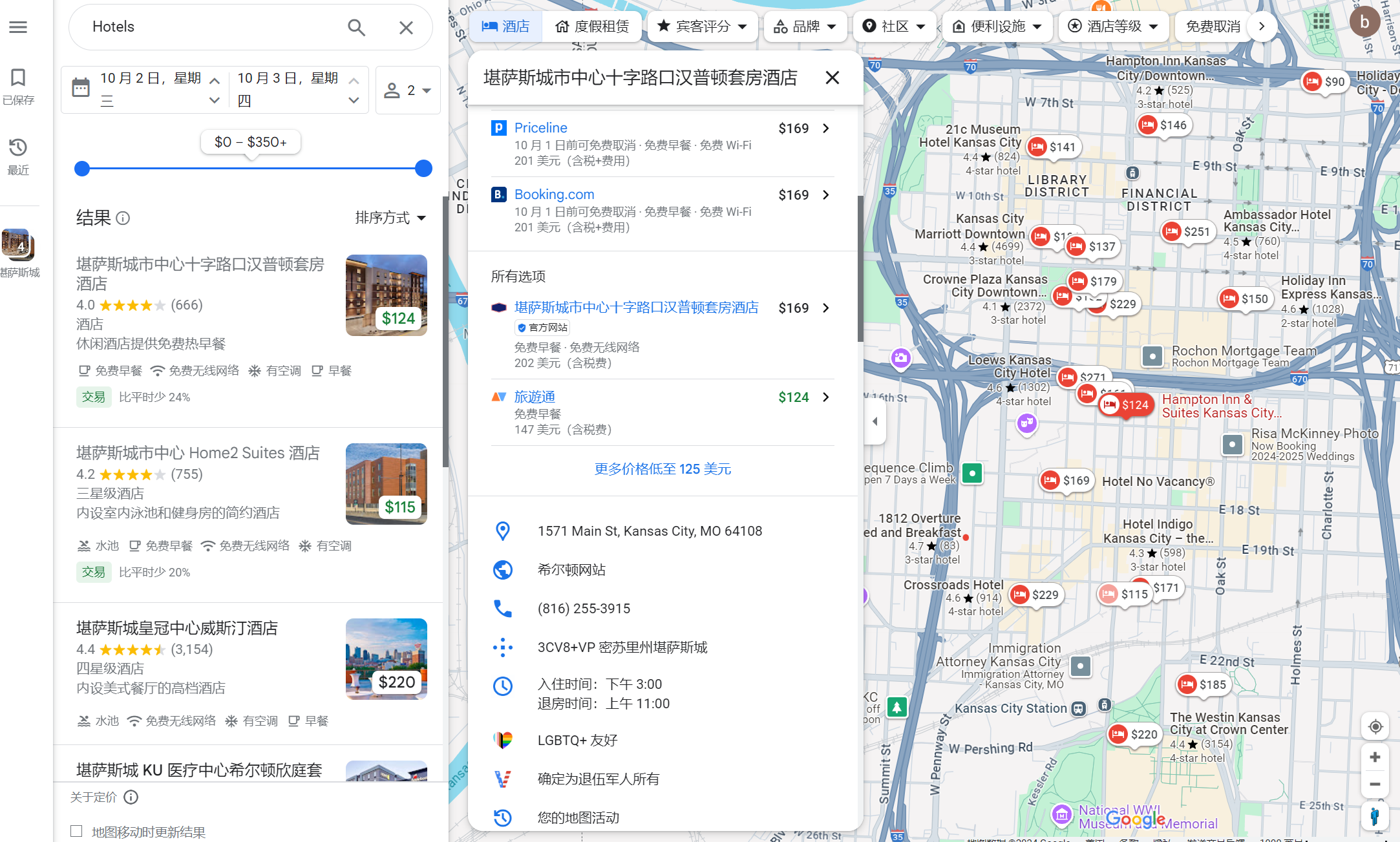Viewport: 1400px width, 842px height.
Task: Open the sort order dropdown
Action: click(390, 218)
